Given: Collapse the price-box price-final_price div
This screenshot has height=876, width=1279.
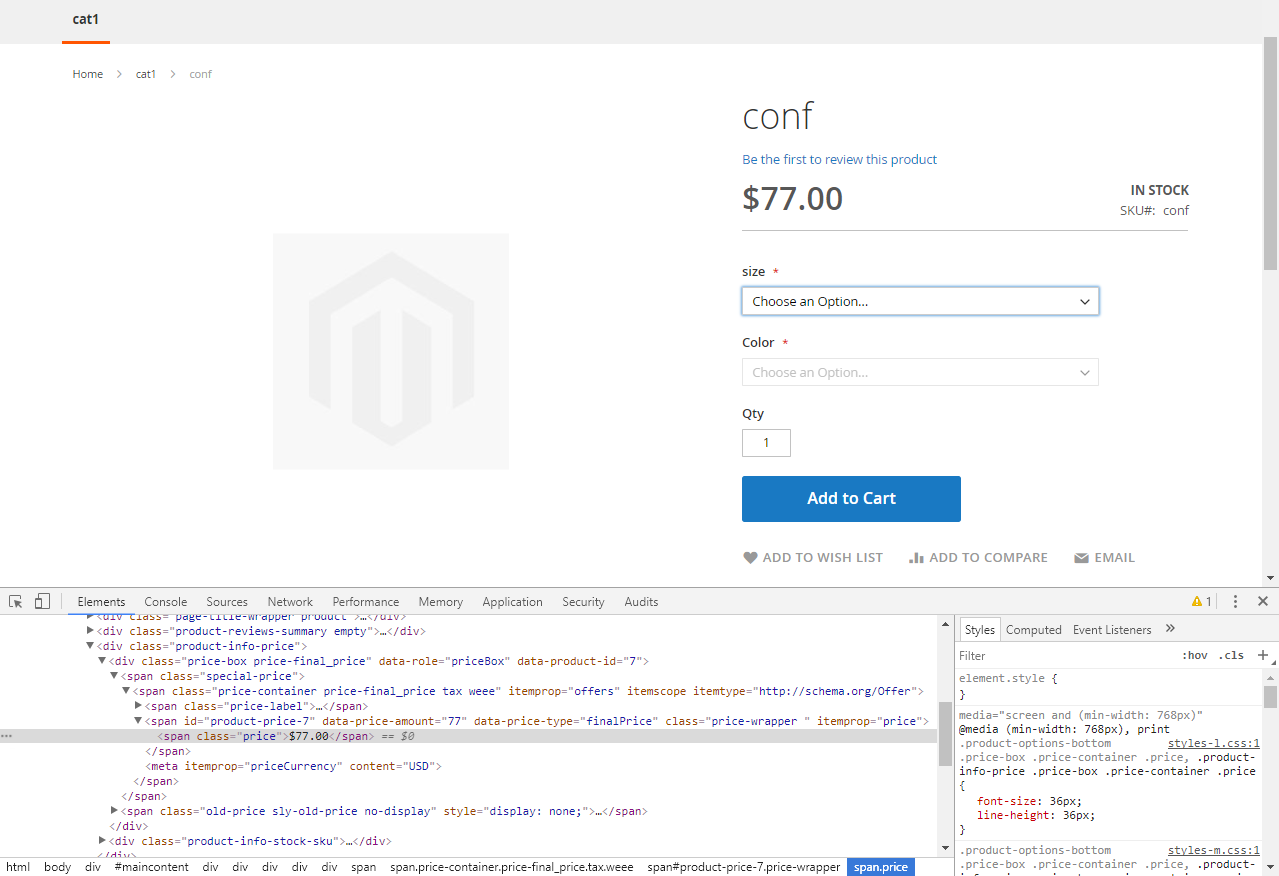Looking at the screenshot, I should tap(102, 661).
